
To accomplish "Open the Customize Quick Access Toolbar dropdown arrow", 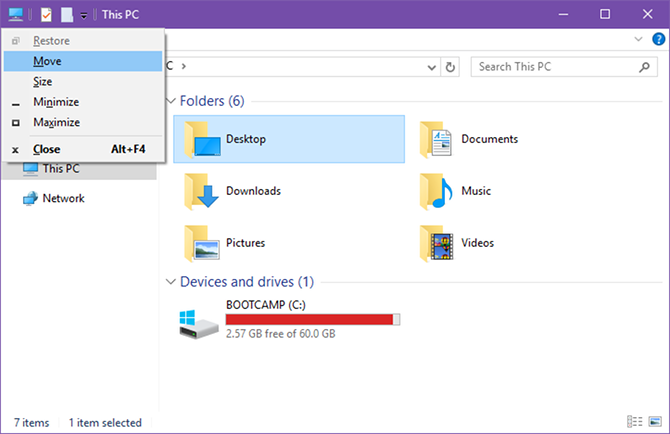I will tap(84, 16).
